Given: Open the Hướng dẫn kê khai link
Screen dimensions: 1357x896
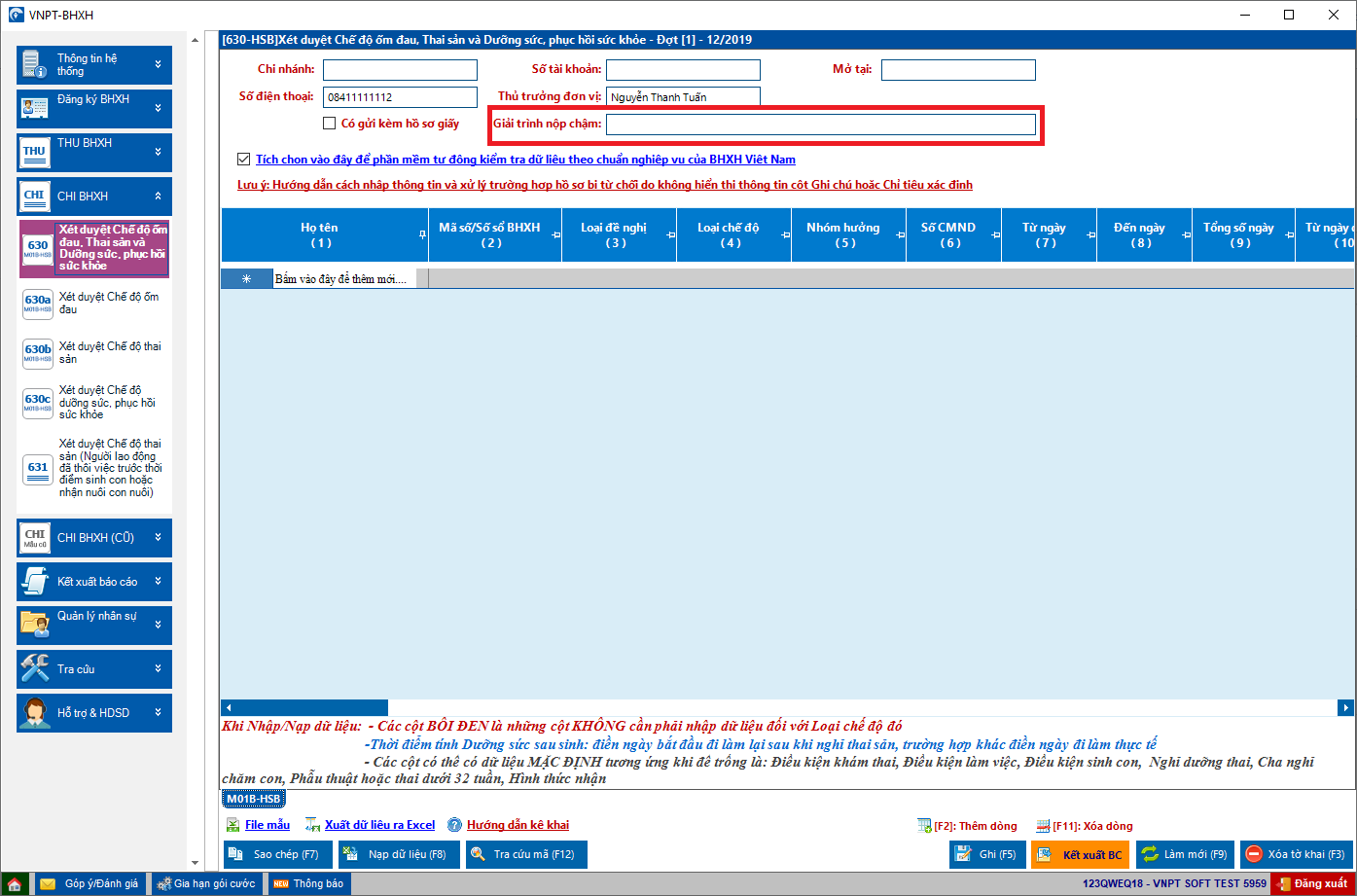Looking at the screenshot, I should coord(518,825).
